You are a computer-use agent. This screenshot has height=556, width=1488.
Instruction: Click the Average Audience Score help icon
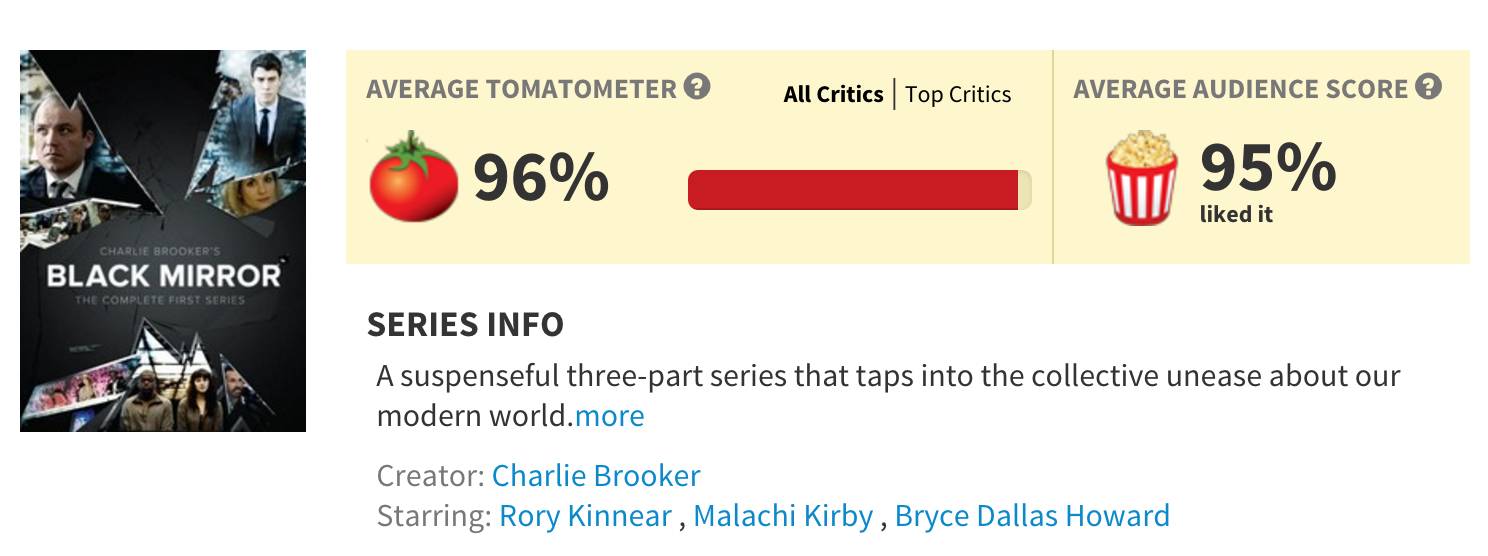pyautogui.click(x=1429, y=87)
